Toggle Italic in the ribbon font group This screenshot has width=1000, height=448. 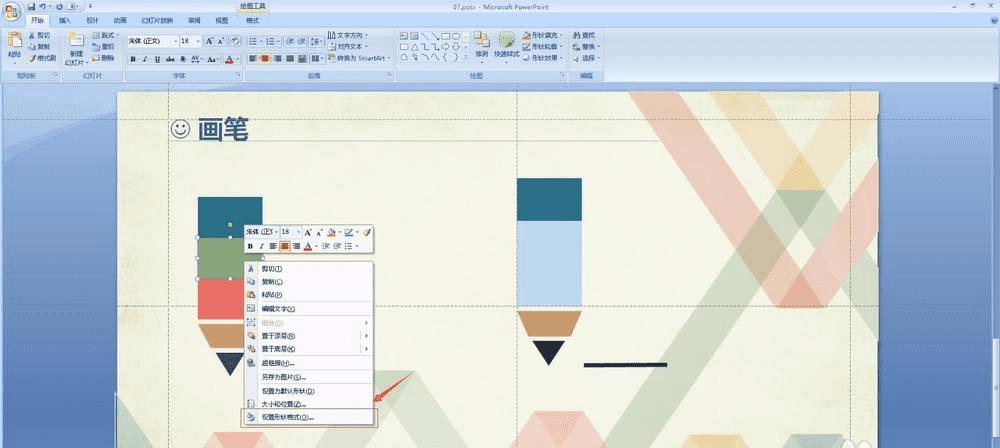pos(145,59)
